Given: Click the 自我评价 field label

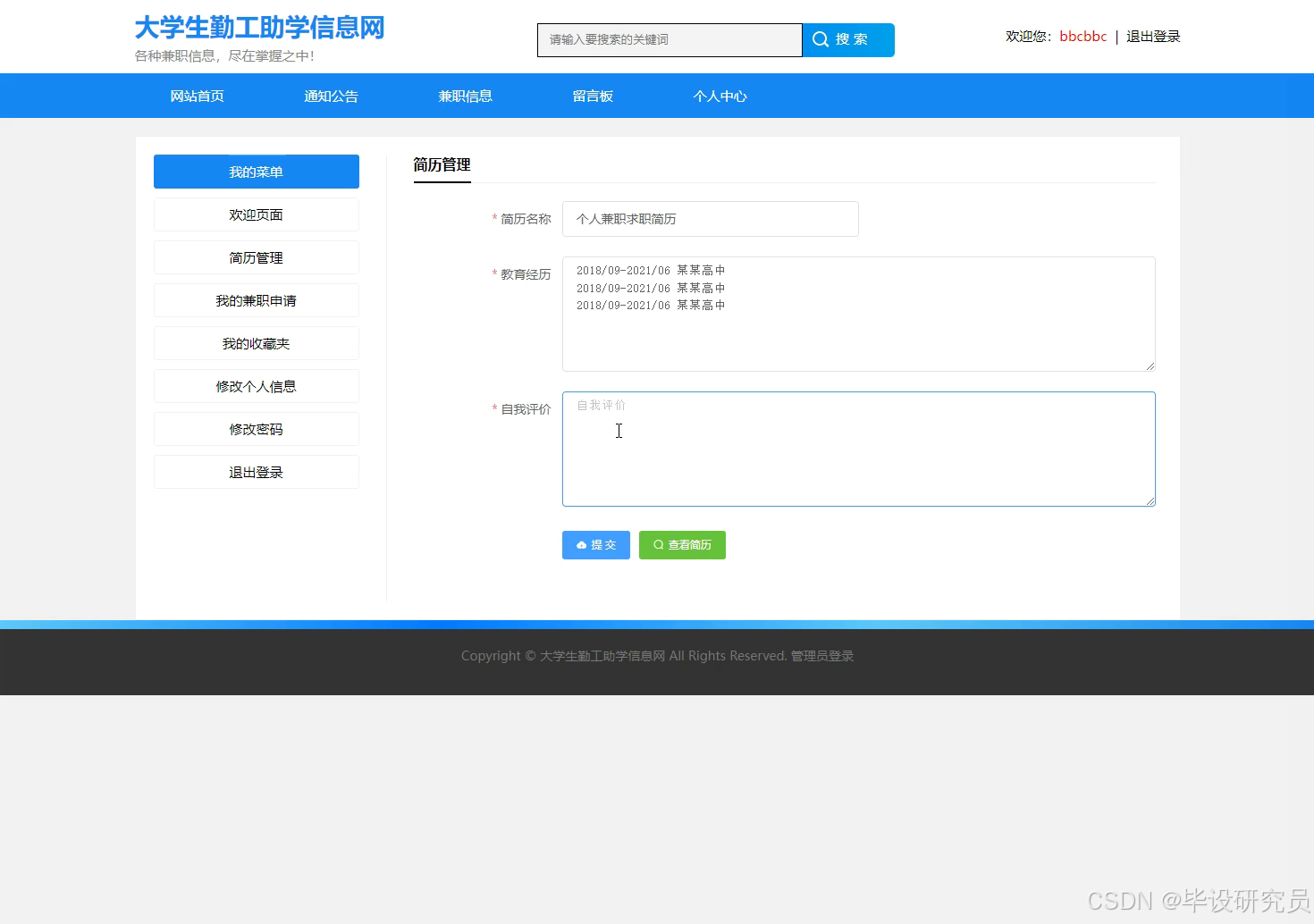Looking at the screenshot, I should coord(526,409).
